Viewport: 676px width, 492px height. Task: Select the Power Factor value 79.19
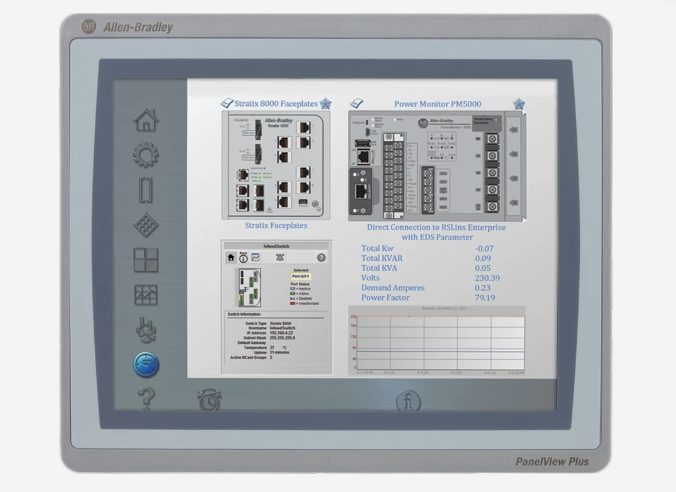[485, 298]
